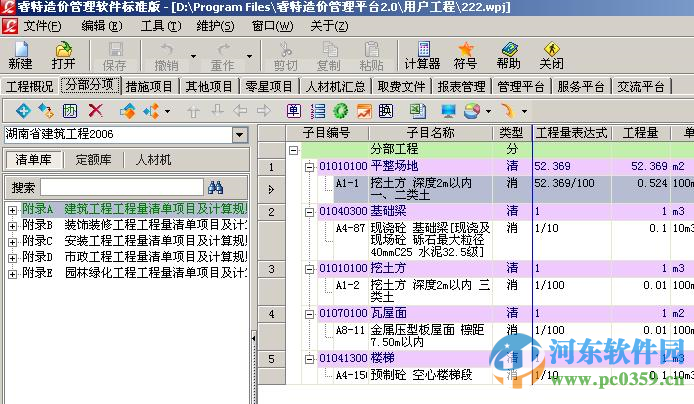
Task: Click the blue and orange diamonds insert icon
Action: pos(46,111)
